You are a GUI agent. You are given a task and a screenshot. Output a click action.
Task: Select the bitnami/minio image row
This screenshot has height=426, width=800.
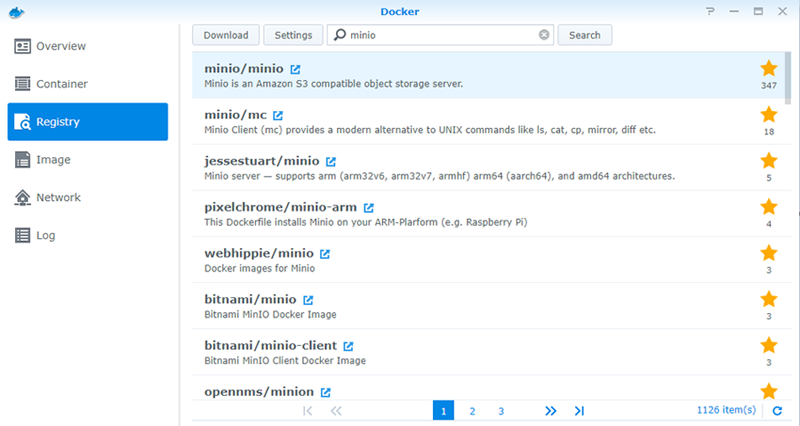pyautogui.click(x=487, y=306)
